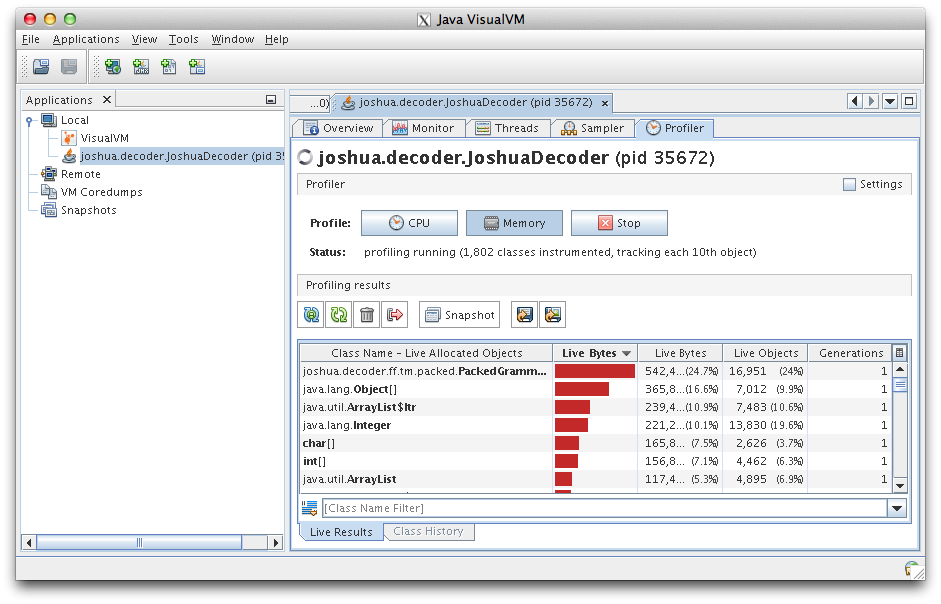Open the Window menu

point(232,39)
